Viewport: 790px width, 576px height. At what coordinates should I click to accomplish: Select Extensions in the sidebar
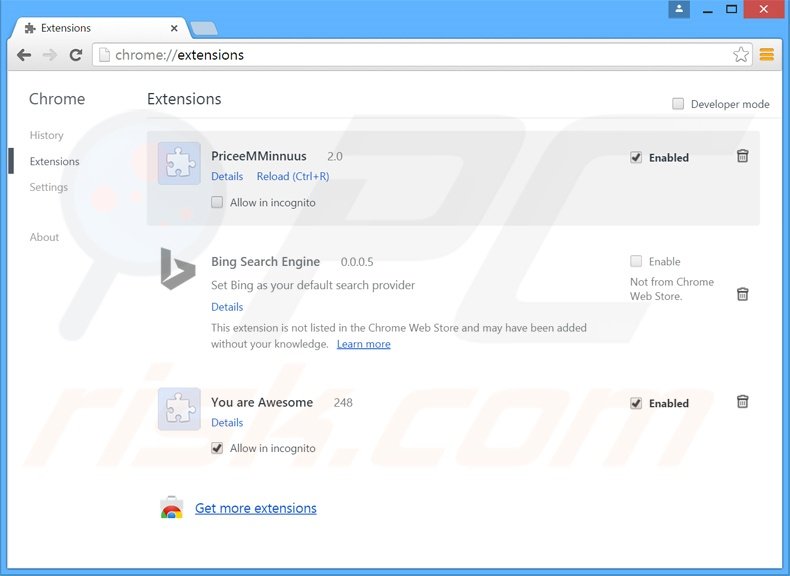point(54,161)
